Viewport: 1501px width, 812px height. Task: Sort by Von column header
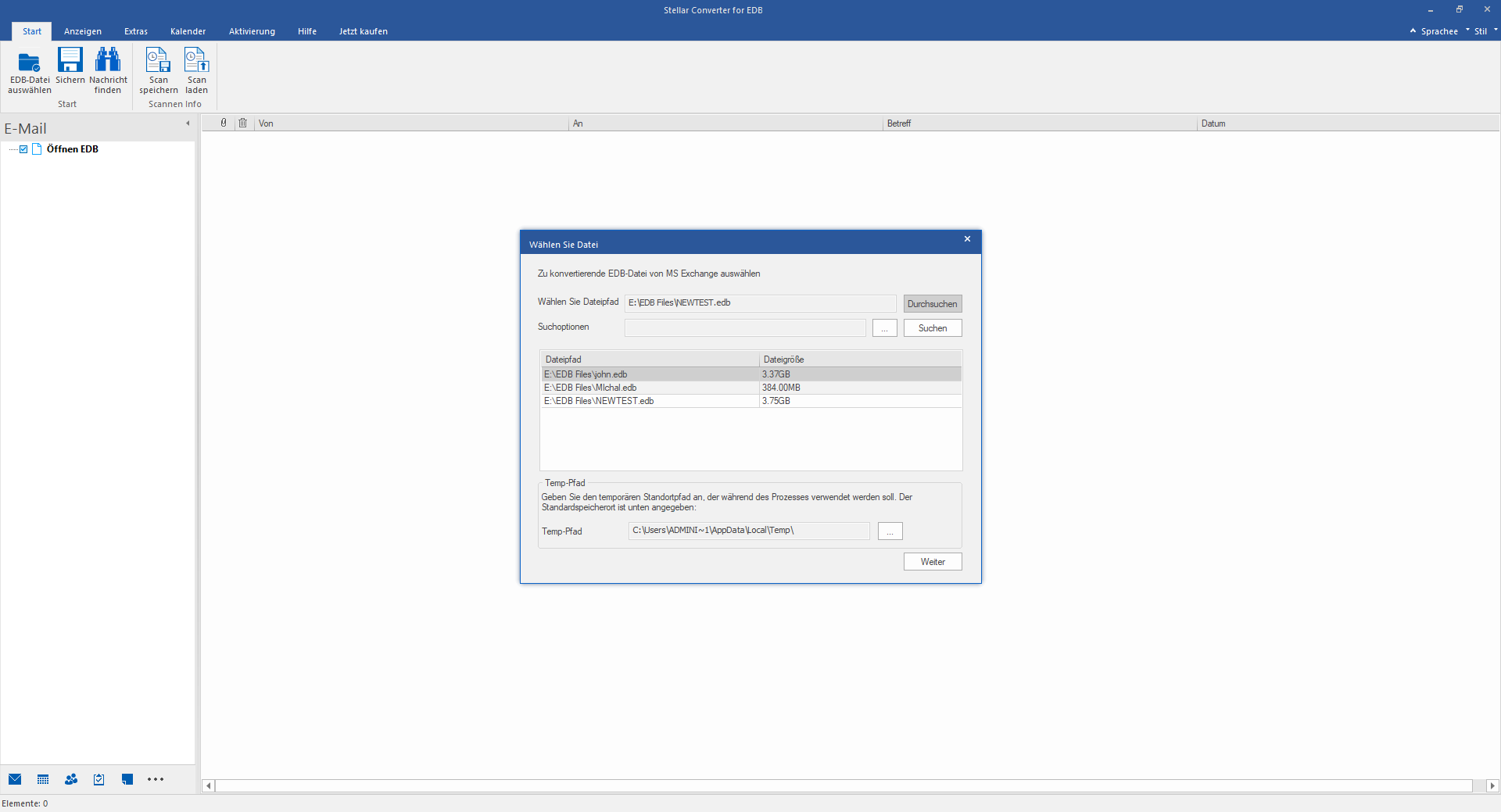(x=411, y=123)
